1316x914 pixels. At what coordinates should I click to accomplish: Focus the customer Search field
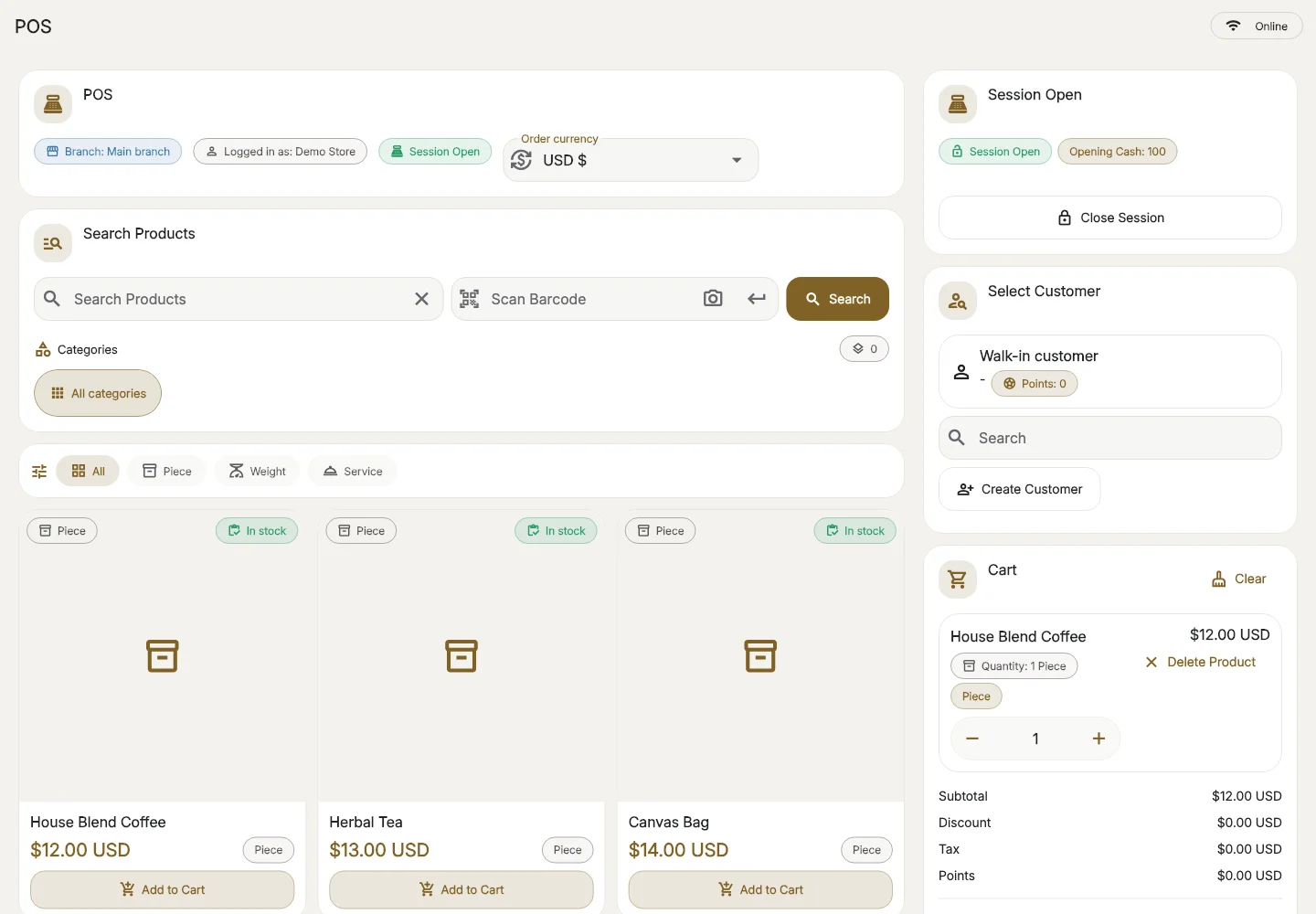click(1110, 438)
